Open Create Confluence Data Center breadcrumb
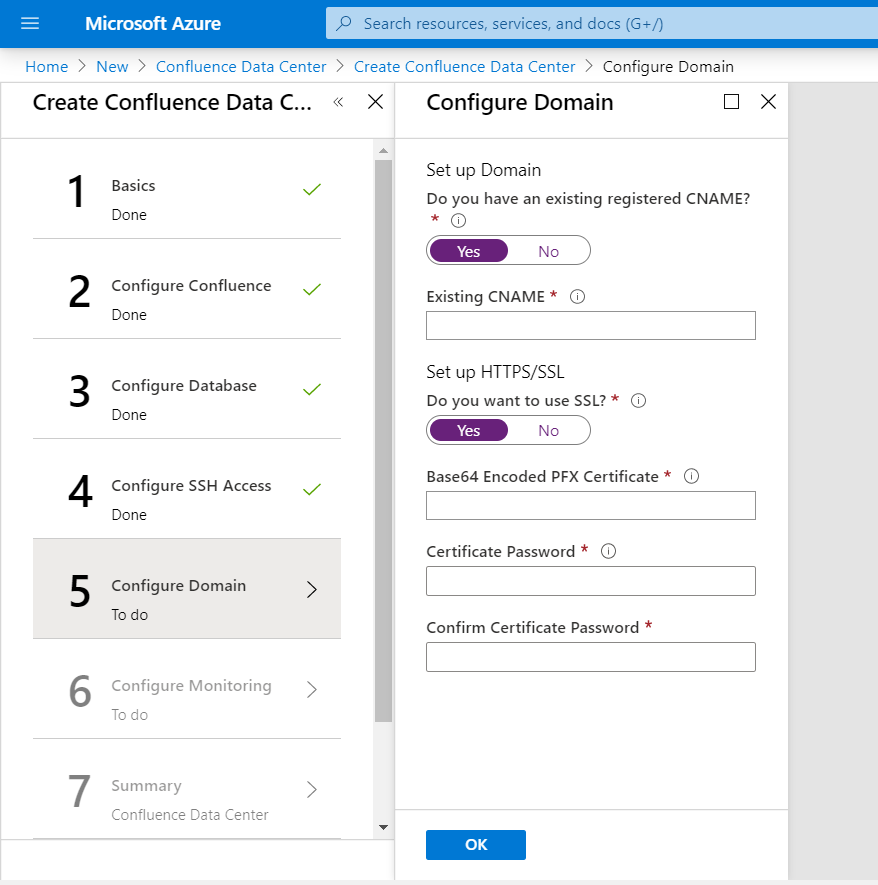This screenshot has width=878, height=885. click(x=464, y=67)
